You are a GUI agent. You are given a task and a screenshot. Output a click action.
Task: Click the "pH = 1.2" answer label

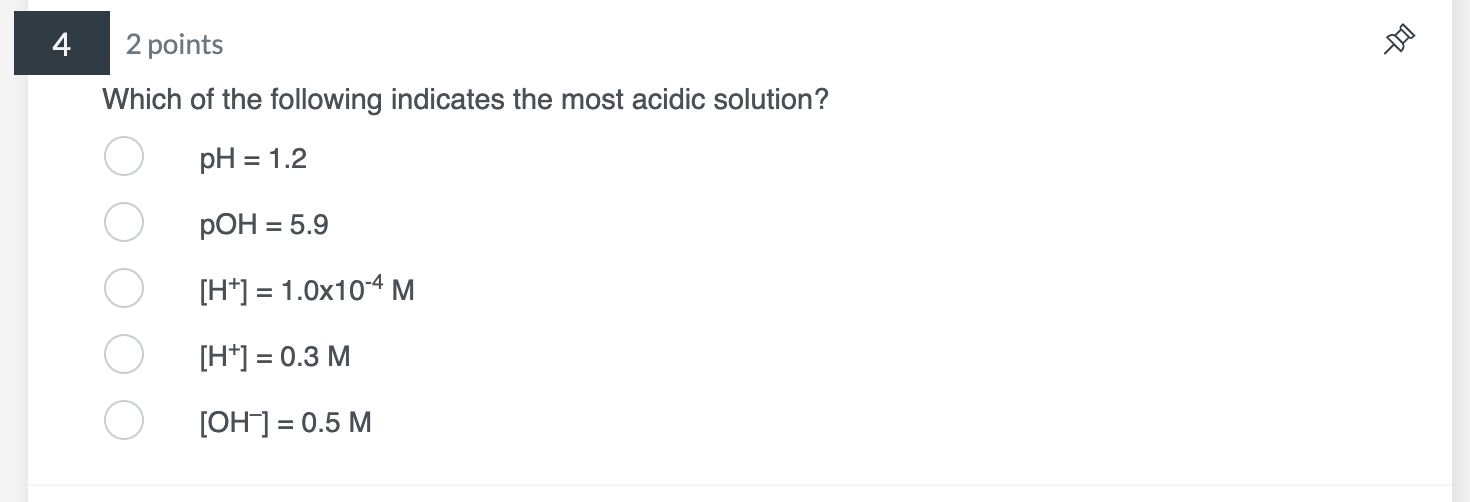coord(253,159)
